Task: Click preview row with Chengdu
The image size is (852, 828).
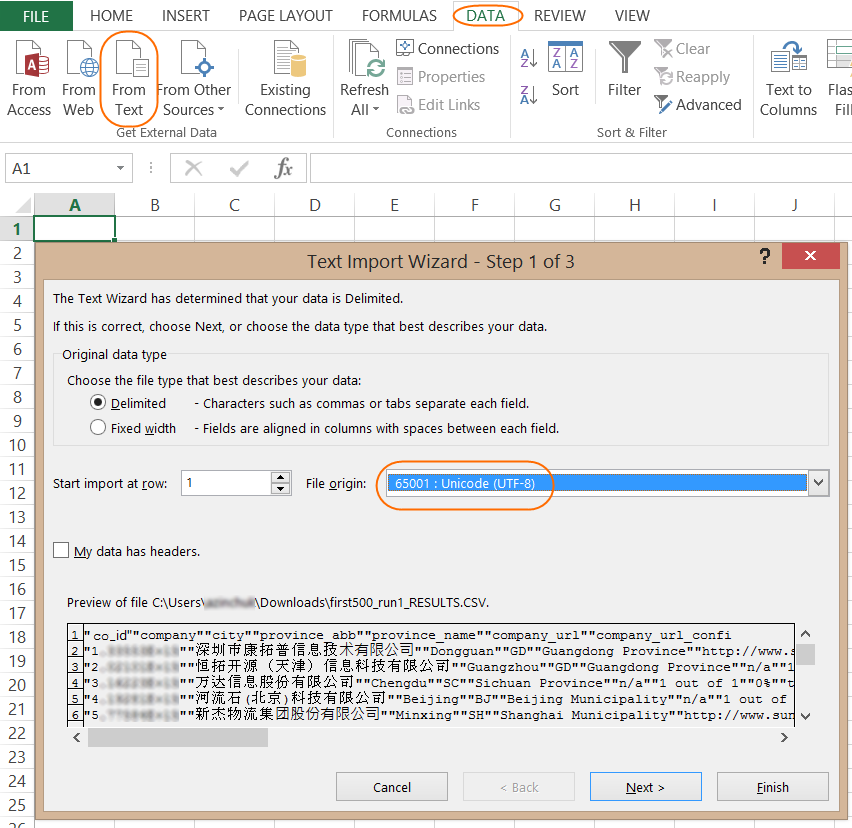Action: (x=439, y=682)
